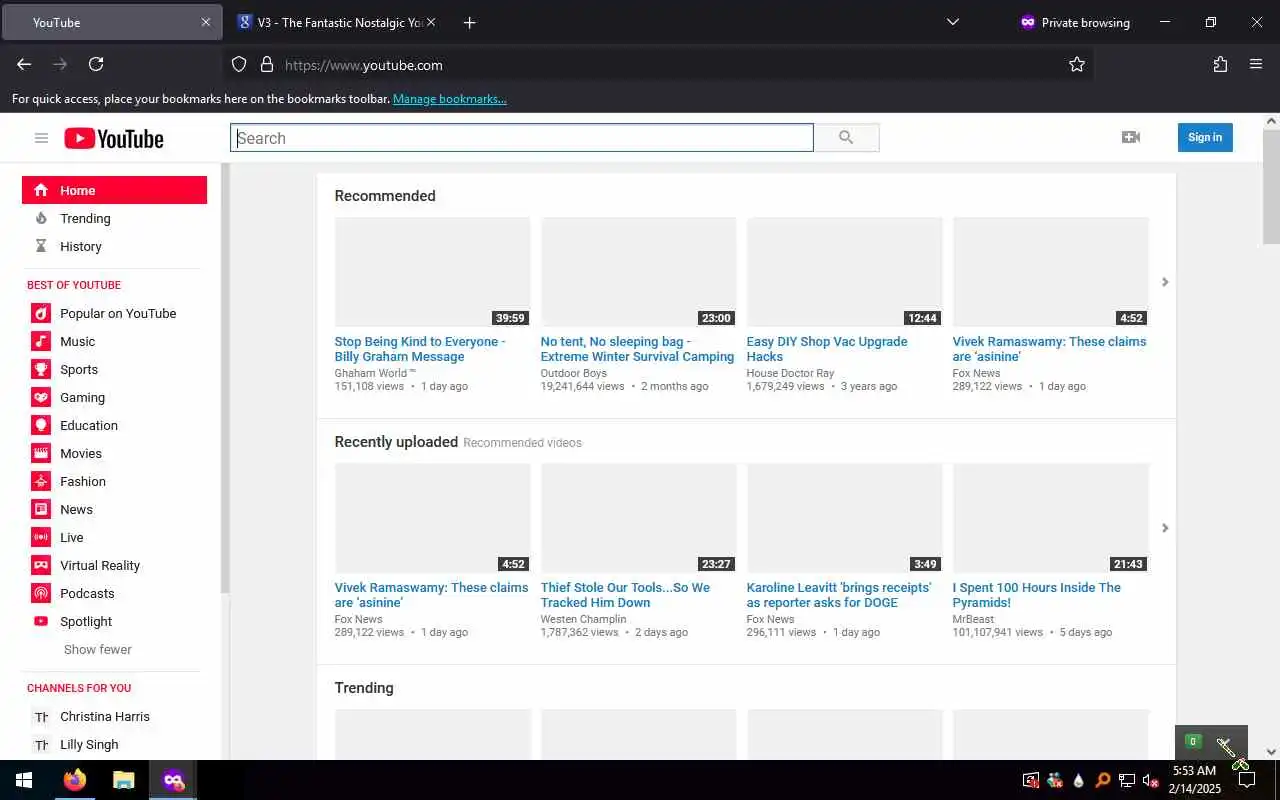Open the YouTube hamburger guide menu
The width and height of the screenshot is (1280, 800).
coord(41,138)
